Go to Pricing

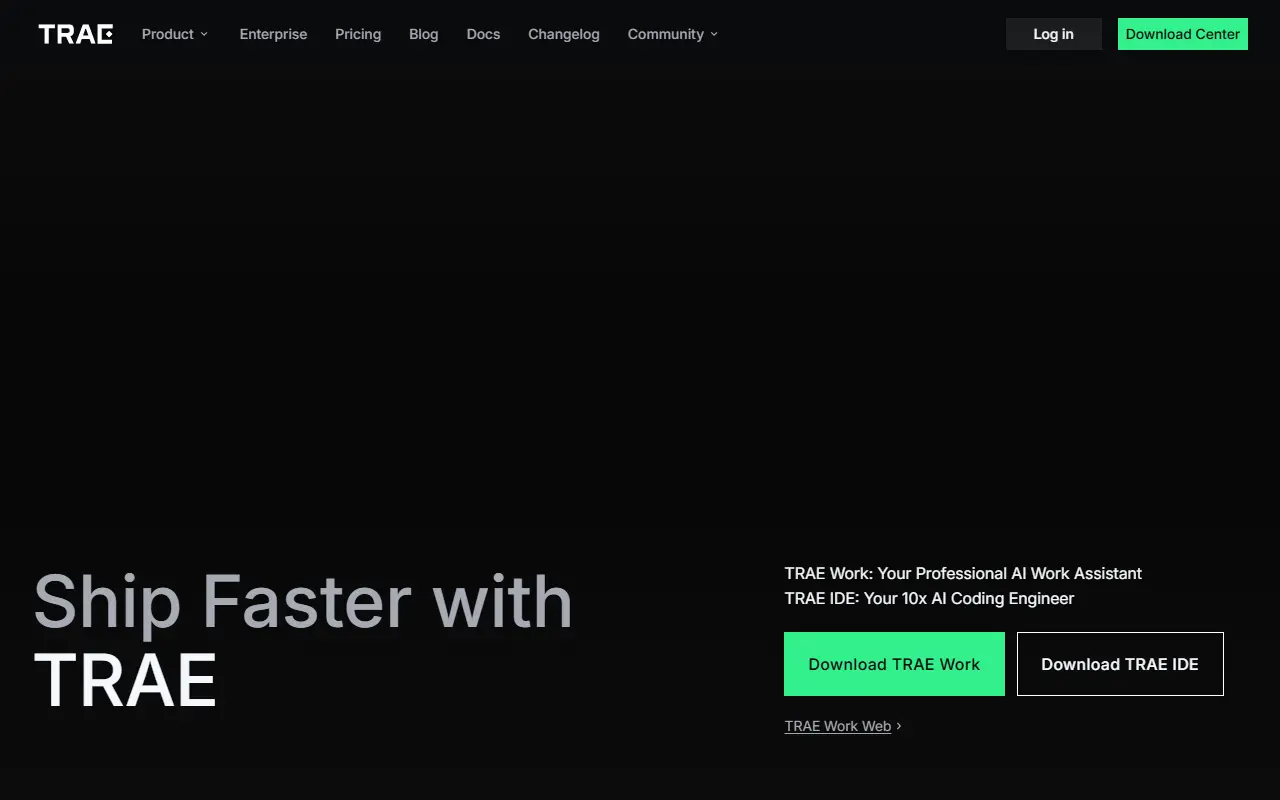pos(358,34)
